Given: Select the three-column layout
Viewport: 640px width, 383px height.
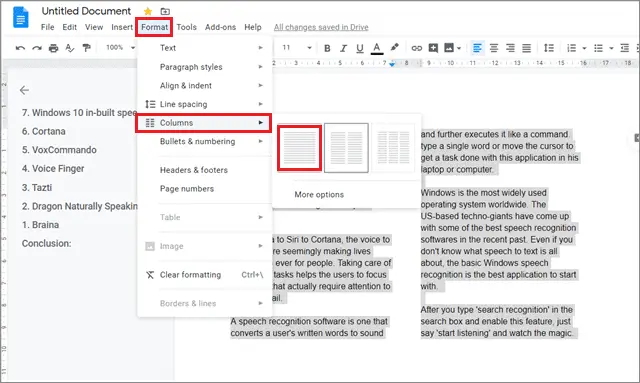Looking at the screenshot, I should click(393, 148).
